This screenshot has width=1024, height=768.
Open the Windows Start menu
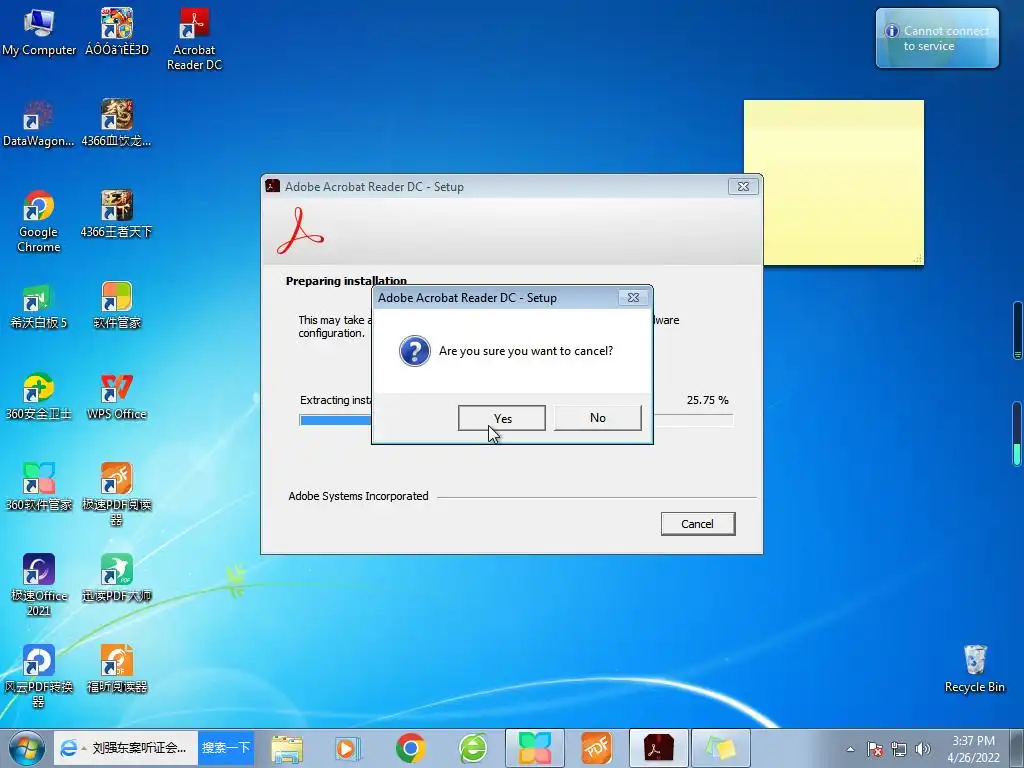point(26,748)
